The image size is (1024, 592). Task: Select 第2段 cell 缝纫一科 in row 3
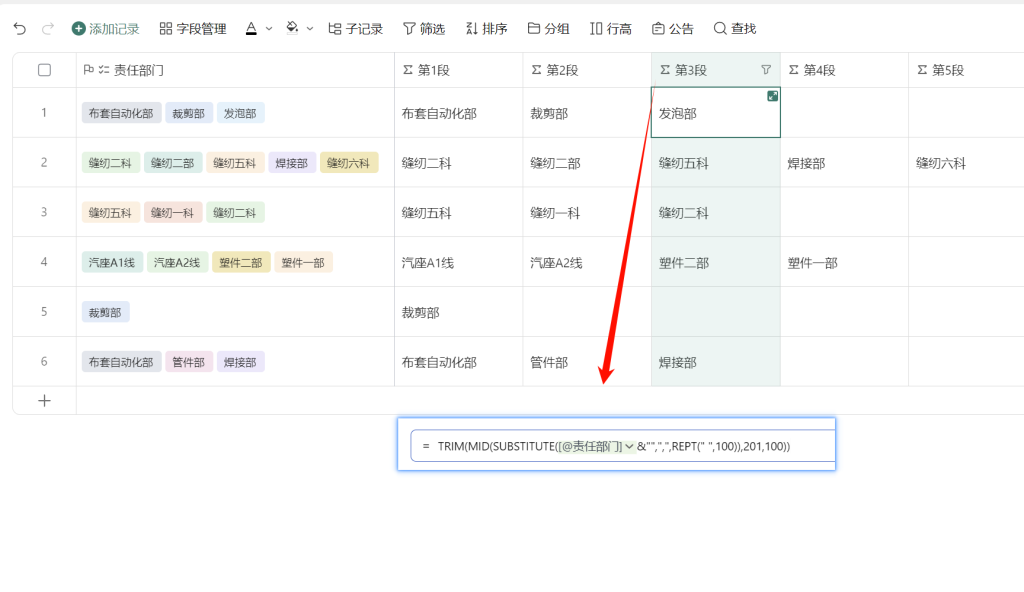[x=587, y=212]
